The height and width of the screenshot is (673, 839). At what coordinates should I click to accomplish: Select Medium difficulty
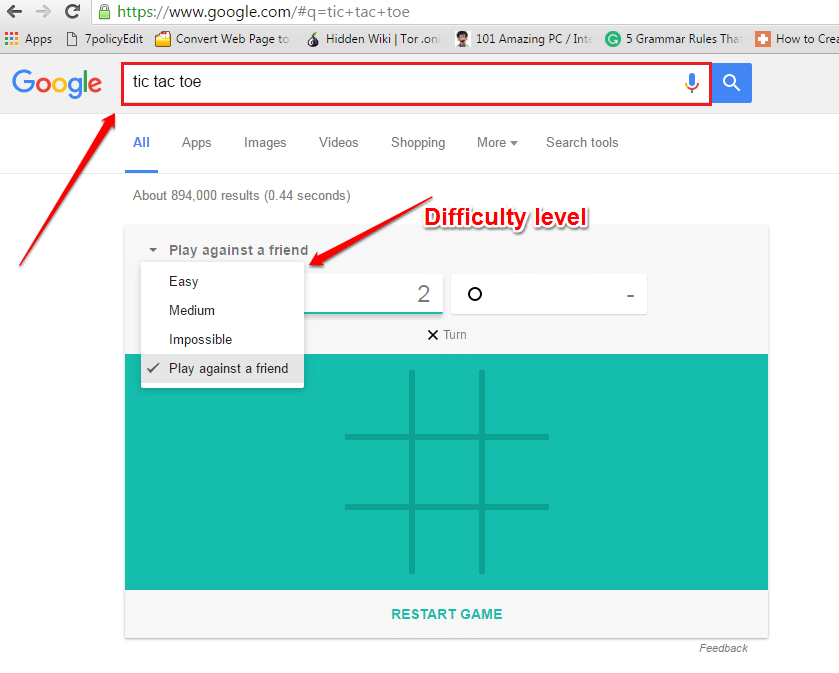coord(223,310)
